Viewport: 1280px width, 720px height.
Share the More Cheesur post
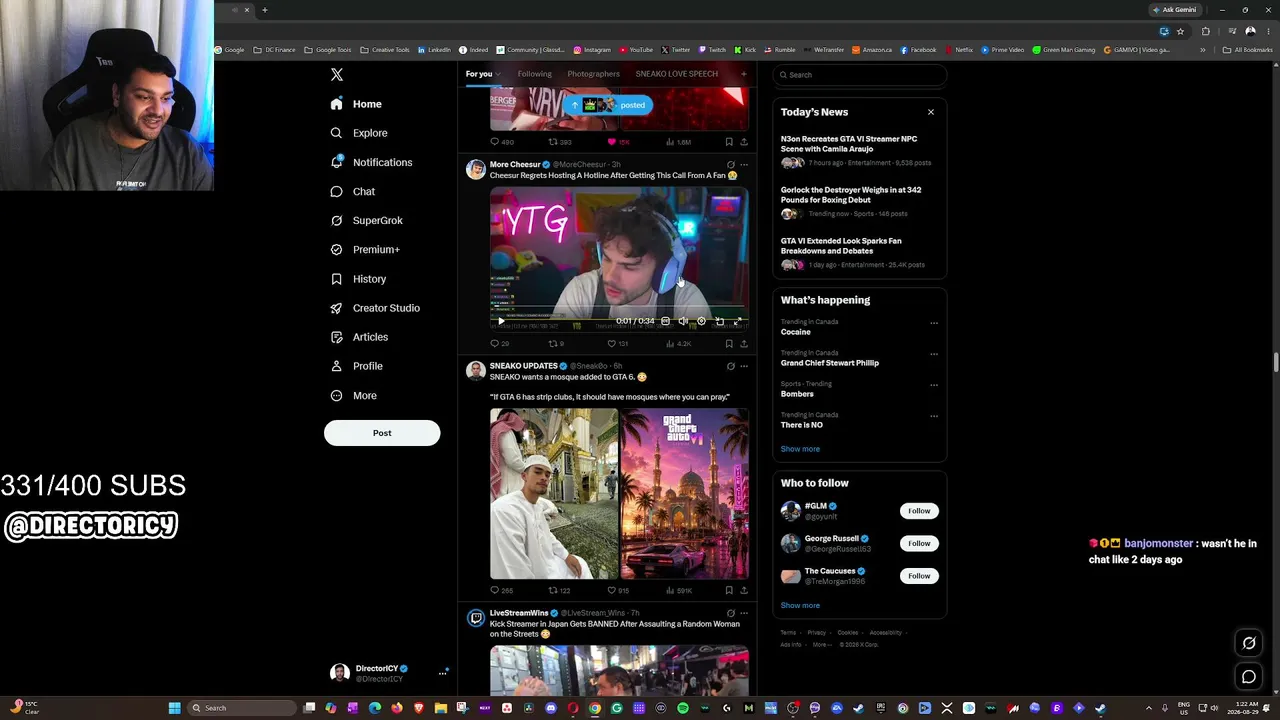(743, 343)
